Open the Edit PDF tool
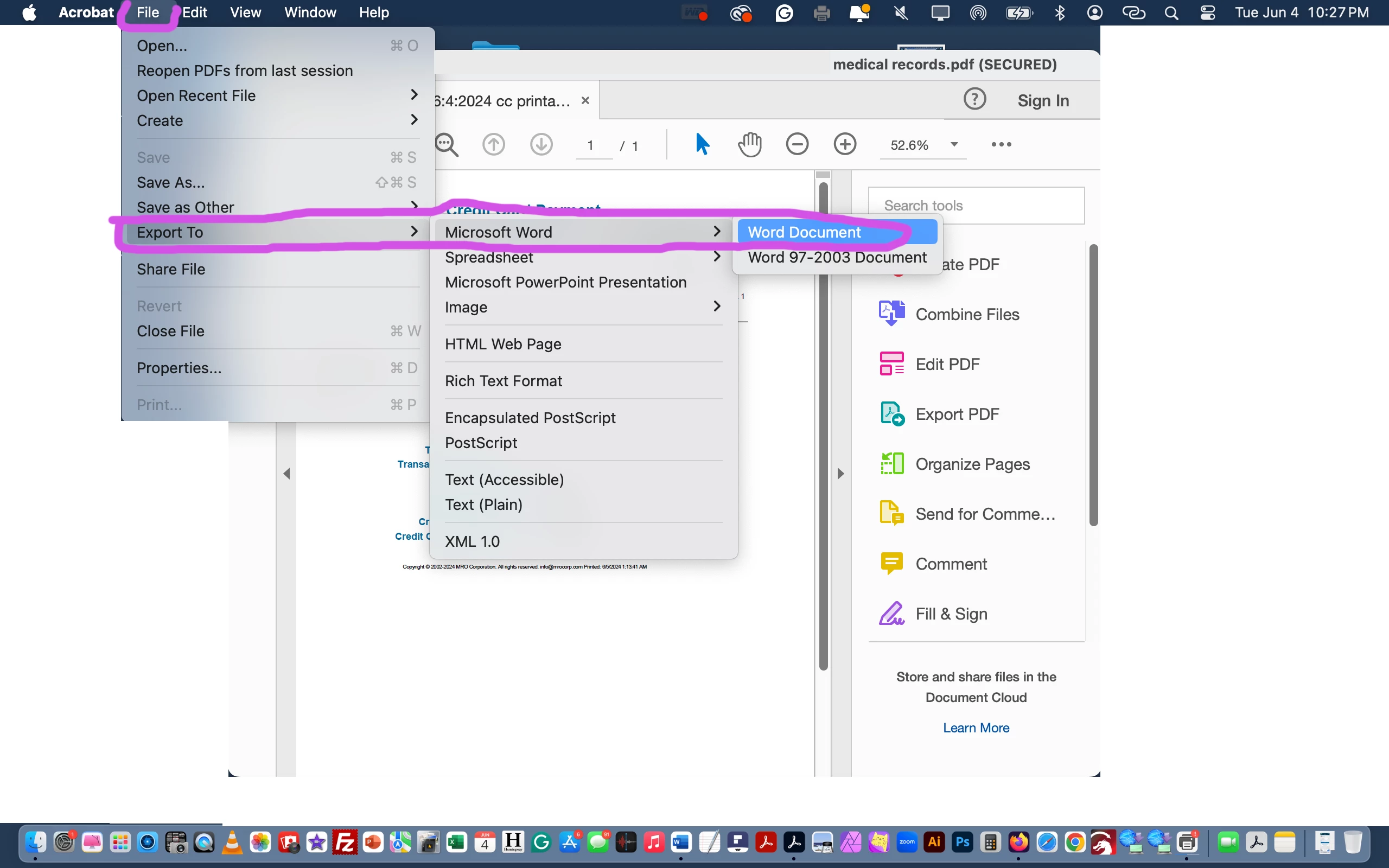 click(x=947, y=364)
